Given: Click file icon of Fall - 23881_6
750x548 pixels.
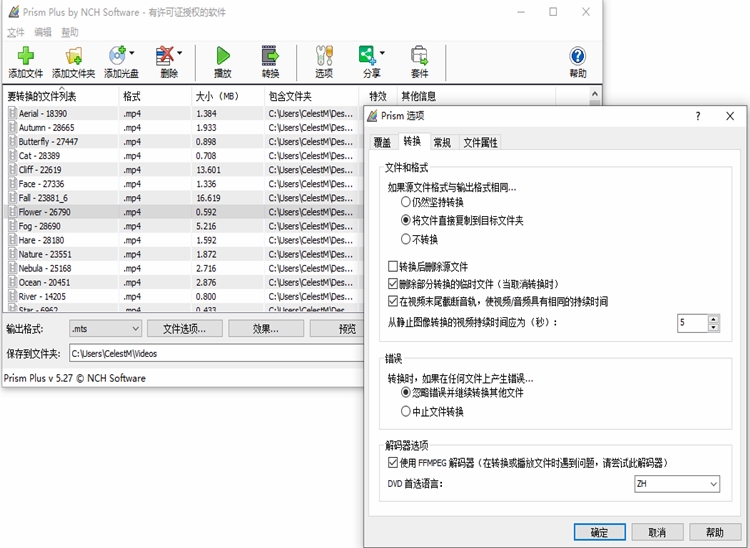Looking at the screenshot, I should point(13,198).
